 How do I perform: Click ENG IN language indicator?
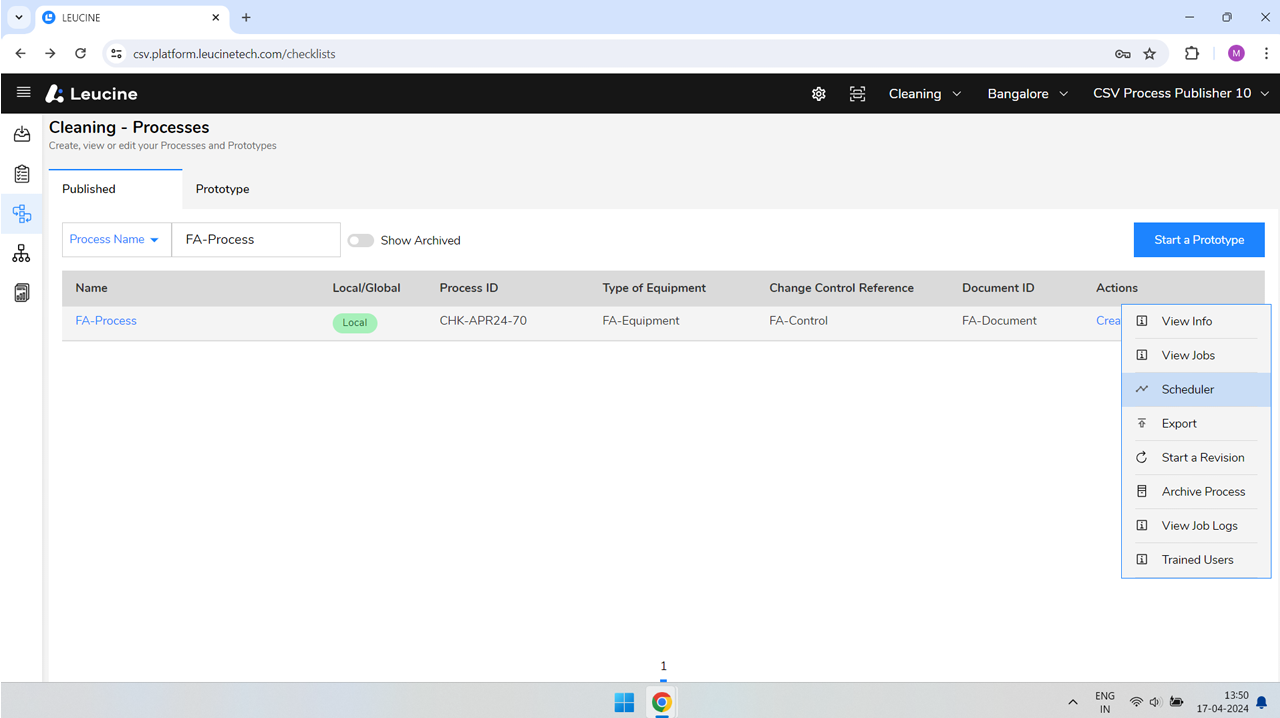coord(1105,702)
